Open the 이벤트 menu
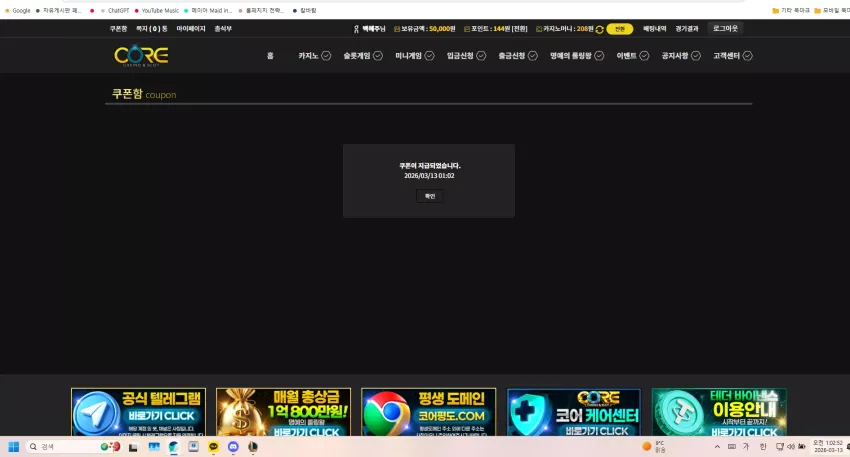Screen dimensions: 850x457 626,56
